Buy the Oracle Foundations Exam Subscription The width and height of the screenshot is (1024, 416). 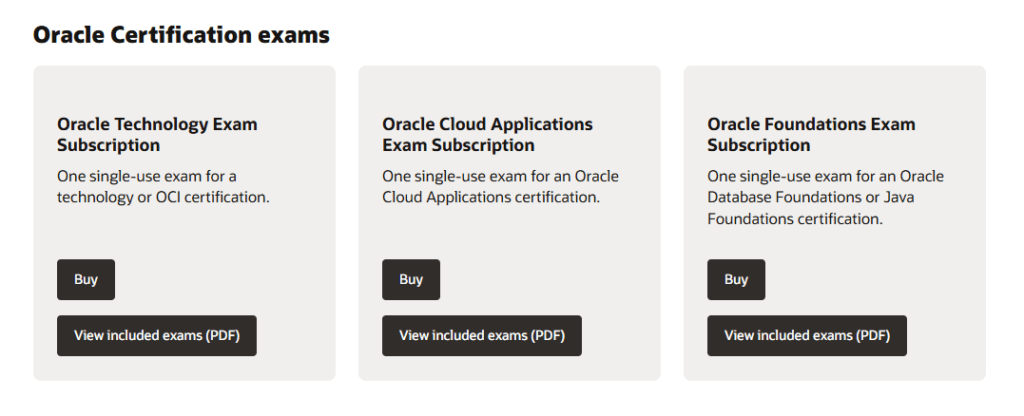click(x=736, y=280)
